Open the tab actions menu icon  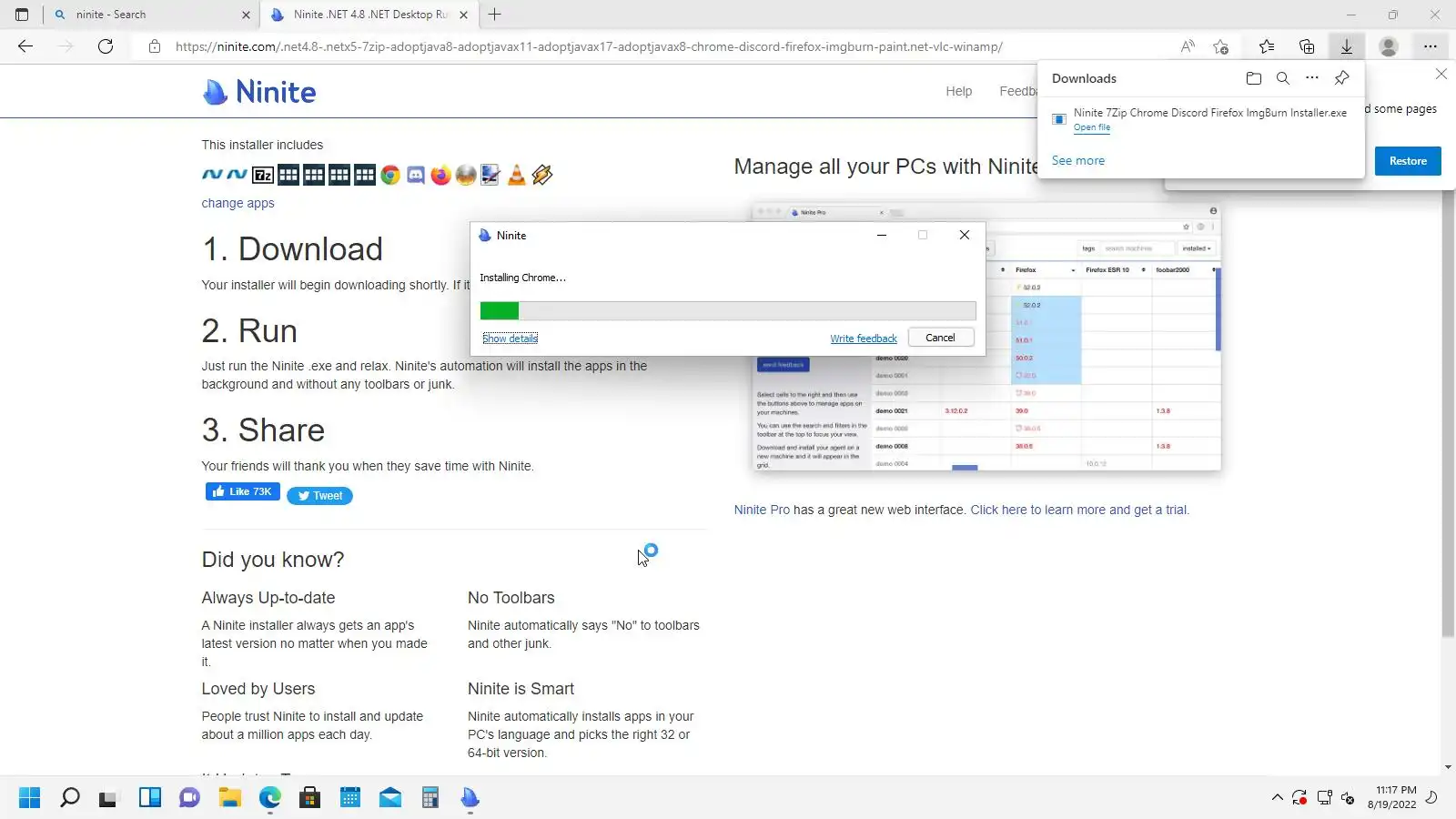22,15
